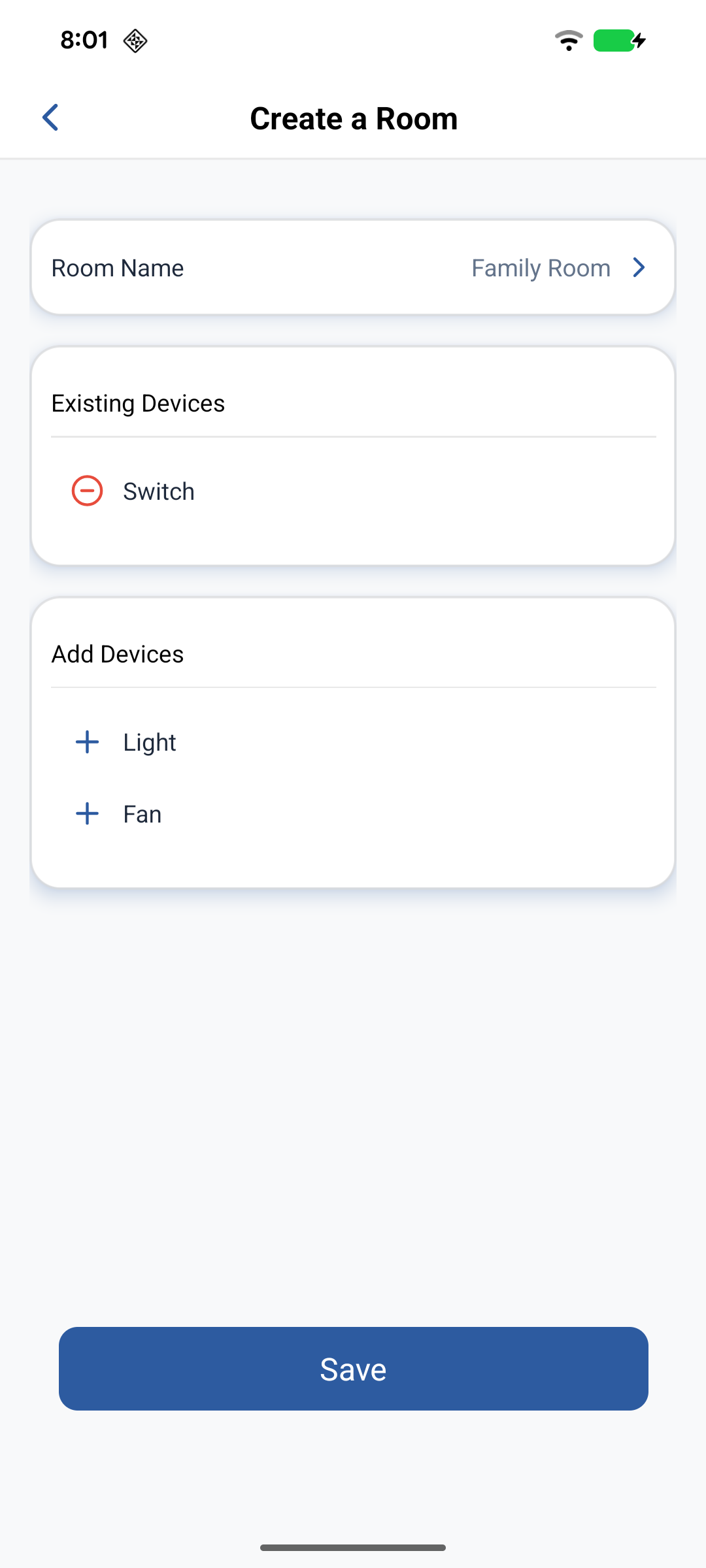Add Fan with its plus icon
This screenshot has width=706, height=1568.
[x=87, y=814]
